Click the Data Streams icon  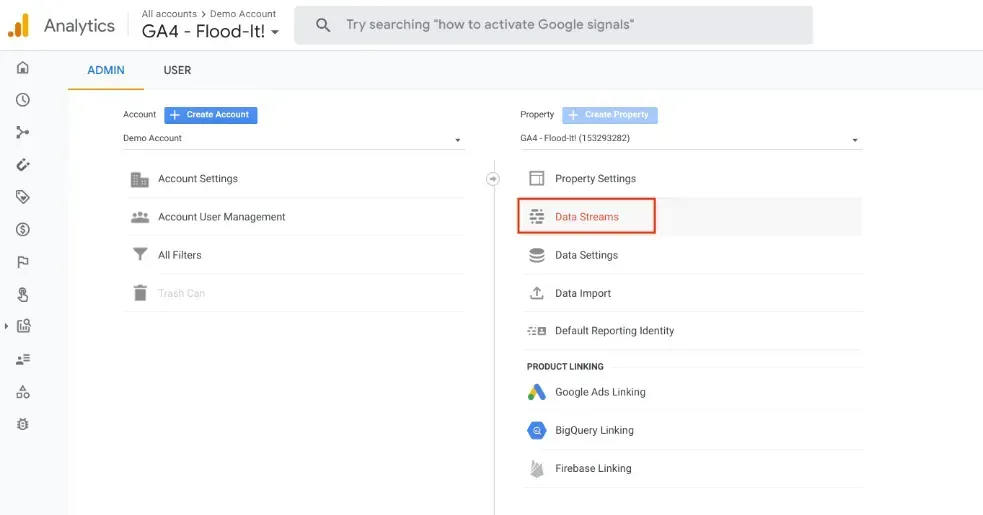click(x=537, y=216)
